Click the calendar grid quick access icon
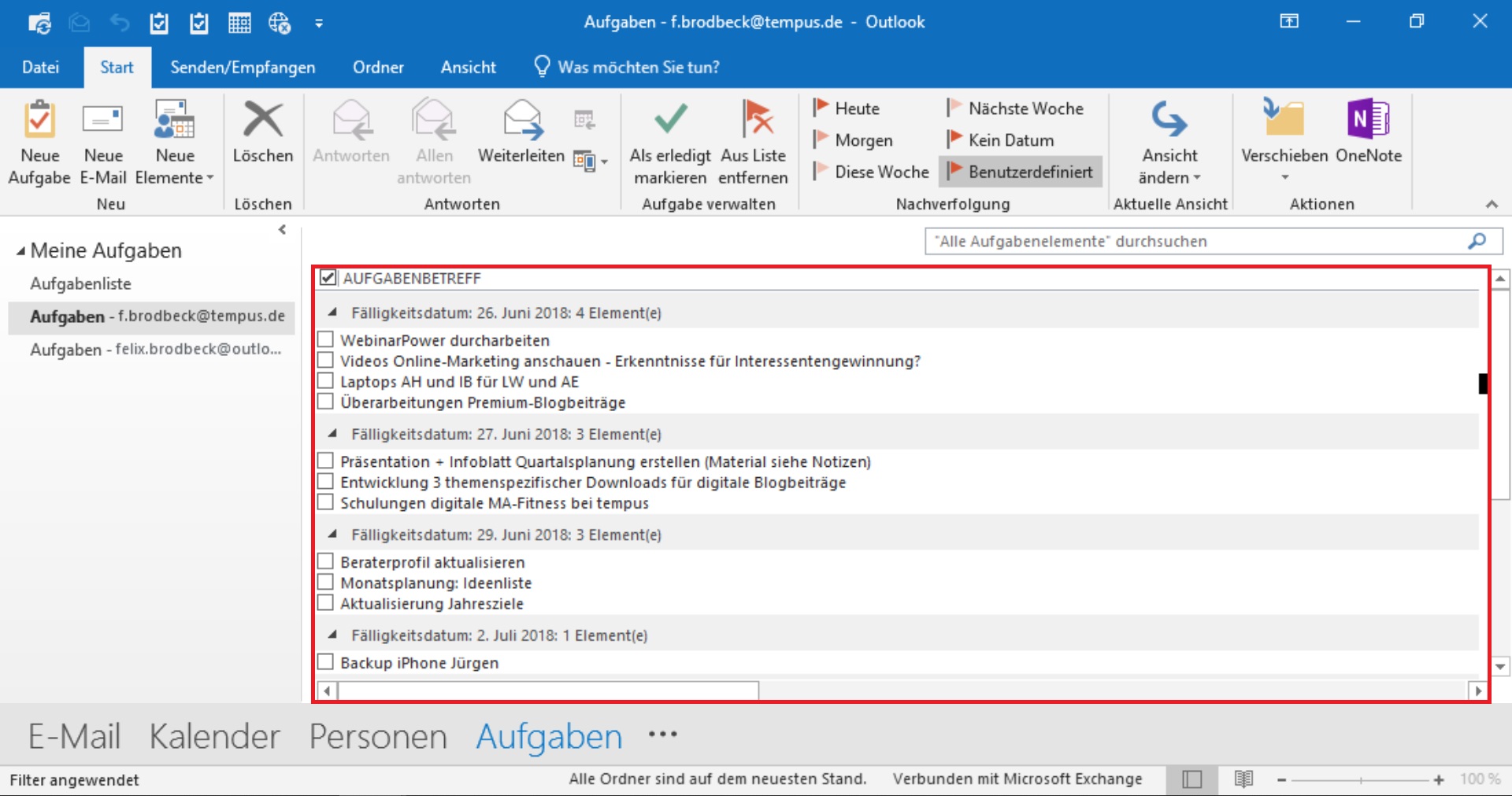 coord(239,23)
